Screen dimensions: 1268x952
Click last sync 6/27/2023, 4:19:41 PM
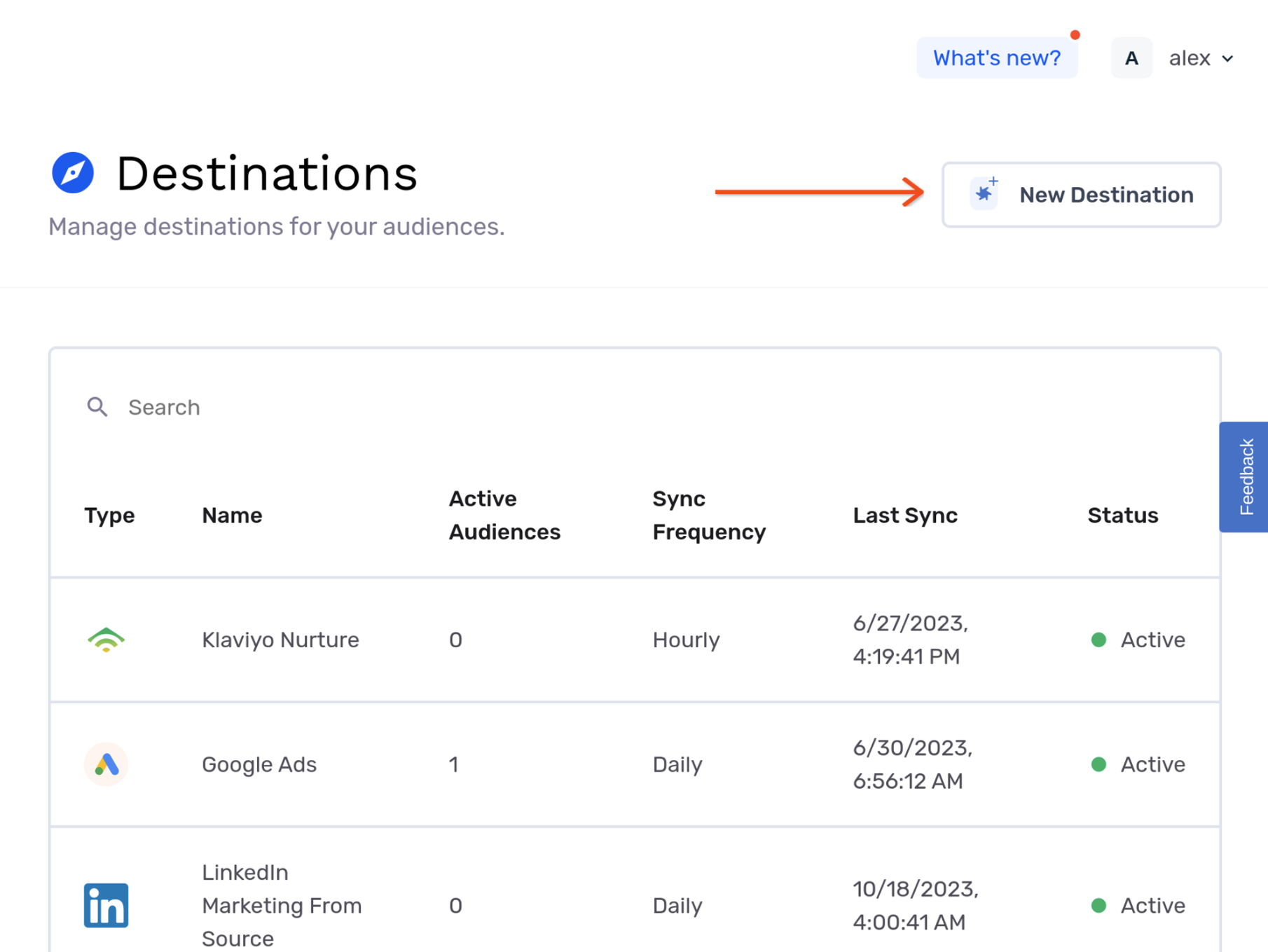pyautogui.click(x=910, y=640)
